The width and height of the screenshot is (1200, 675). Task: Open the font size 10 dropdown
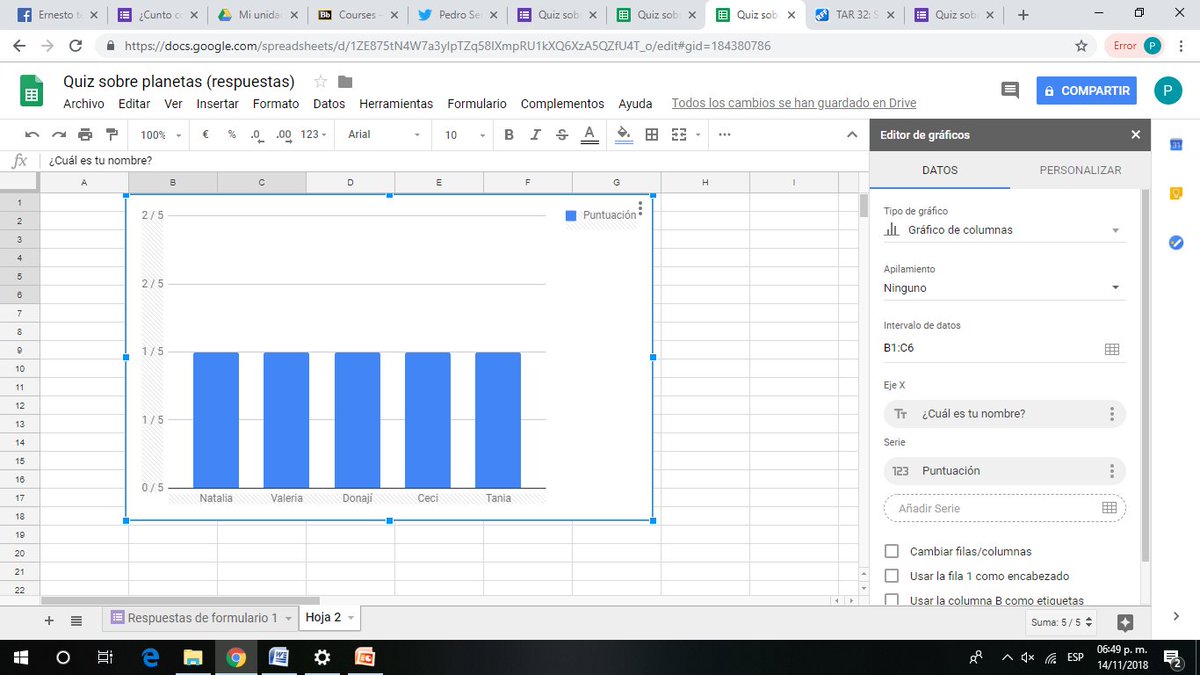[464, 135]
